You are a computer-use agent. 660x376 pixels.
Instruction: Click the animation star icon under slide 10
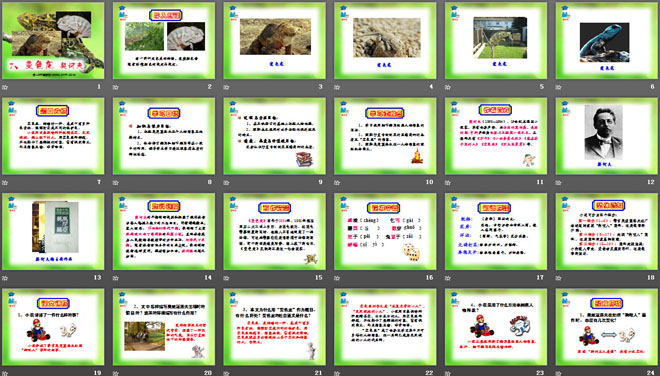(x=337, y=183)
